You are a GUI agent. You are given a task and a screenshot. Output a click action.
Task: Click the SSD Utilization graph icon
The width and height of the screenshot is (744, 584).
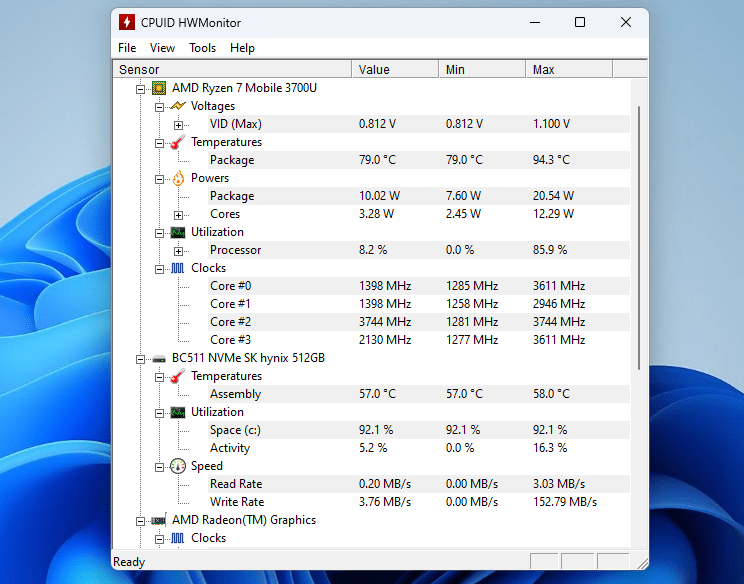(177, 413)
